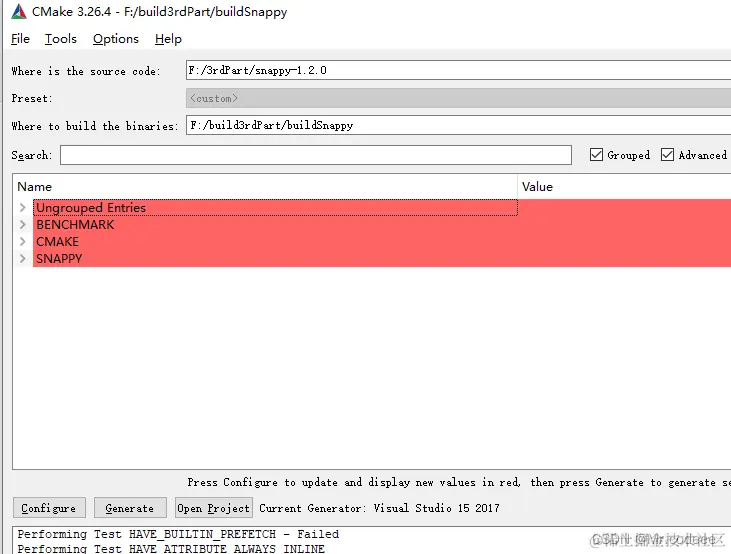Click the HAVE_BUILTIN_PREFETCH Failed log line
Screen dimensions: 731x554
[178, 534]
